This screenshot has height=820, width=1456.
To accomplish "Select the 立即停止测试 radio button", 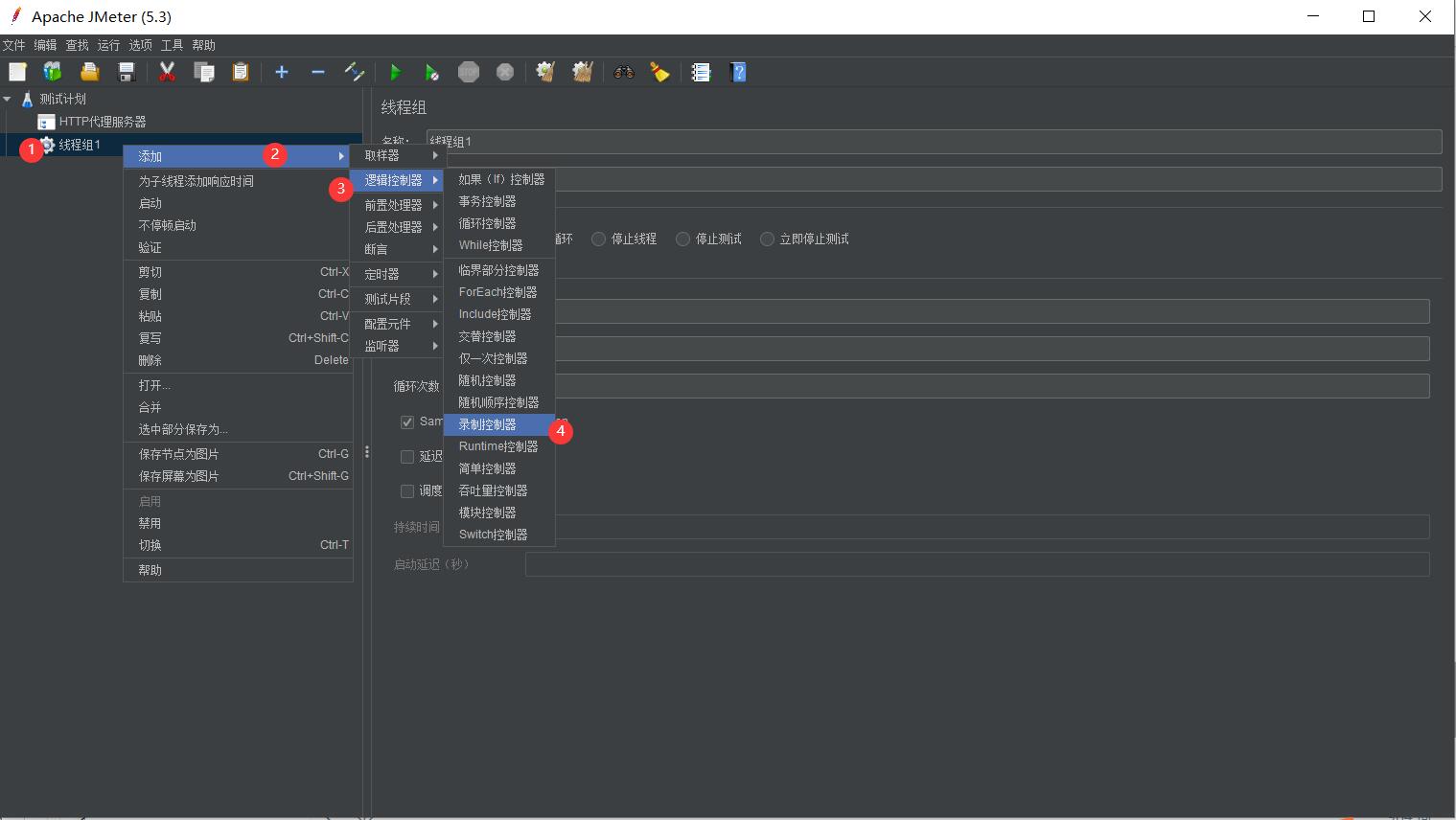I will pos(768,239).
